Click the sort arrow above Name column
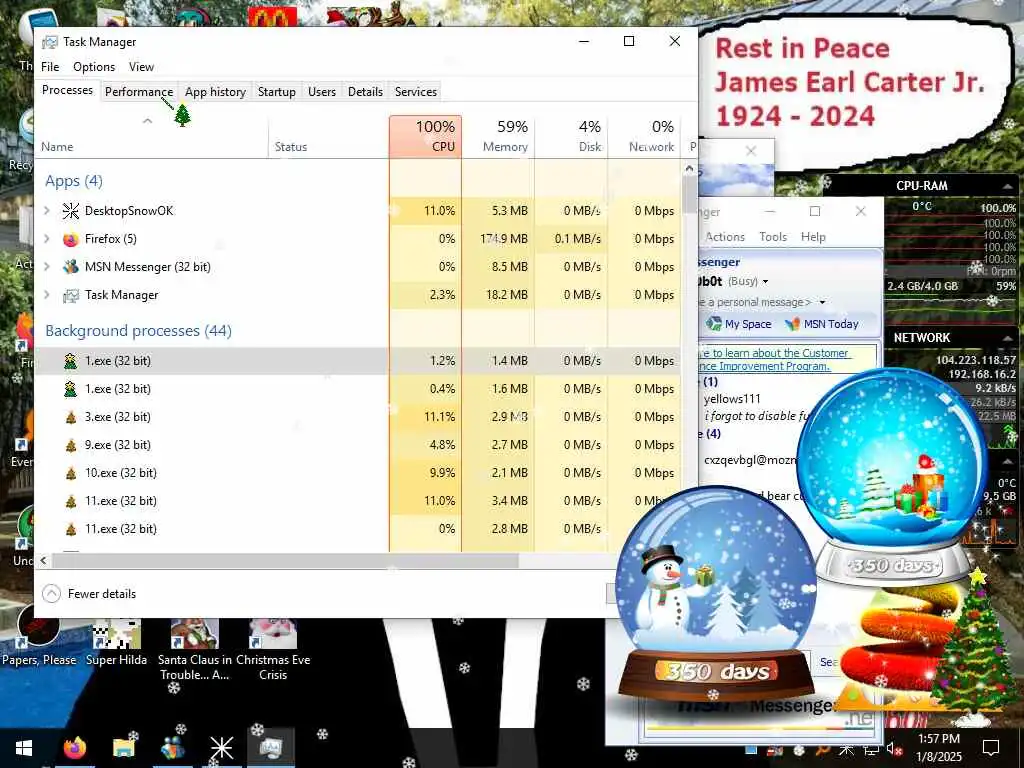This screenshot has width=1024, height=768. tap(148, 121)
